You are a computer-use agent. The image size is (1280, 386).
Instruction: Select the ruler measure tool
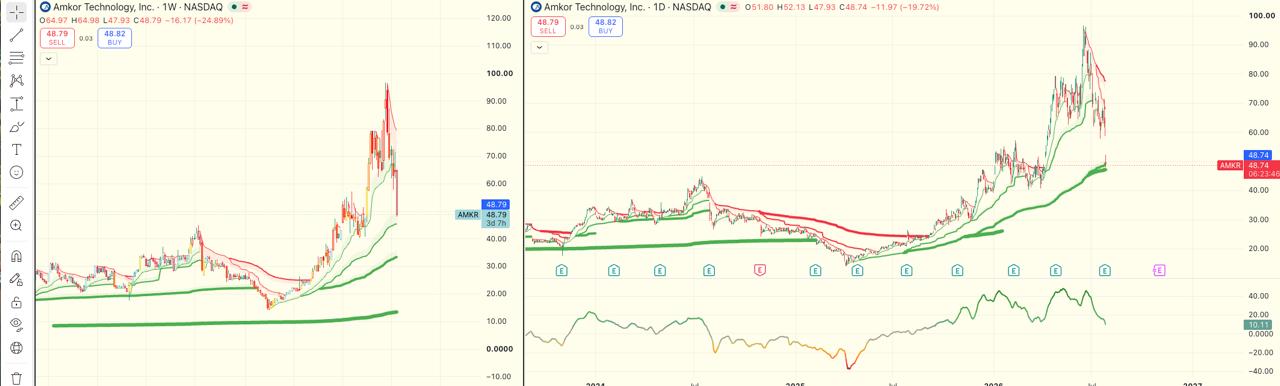pos(16,202)
